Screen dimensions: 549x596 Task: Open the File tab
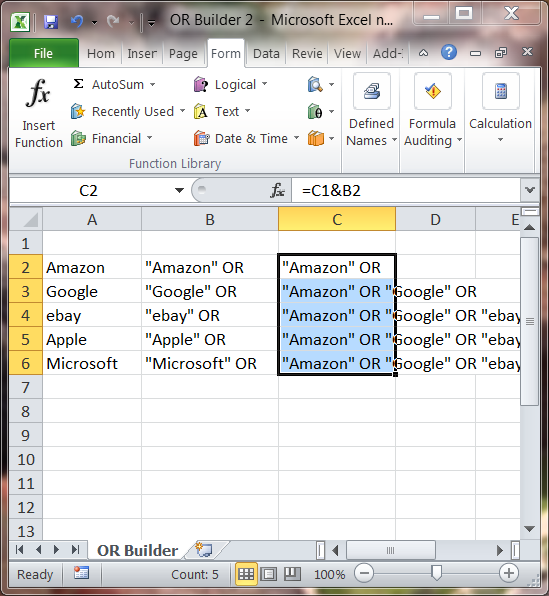[44, 53]
